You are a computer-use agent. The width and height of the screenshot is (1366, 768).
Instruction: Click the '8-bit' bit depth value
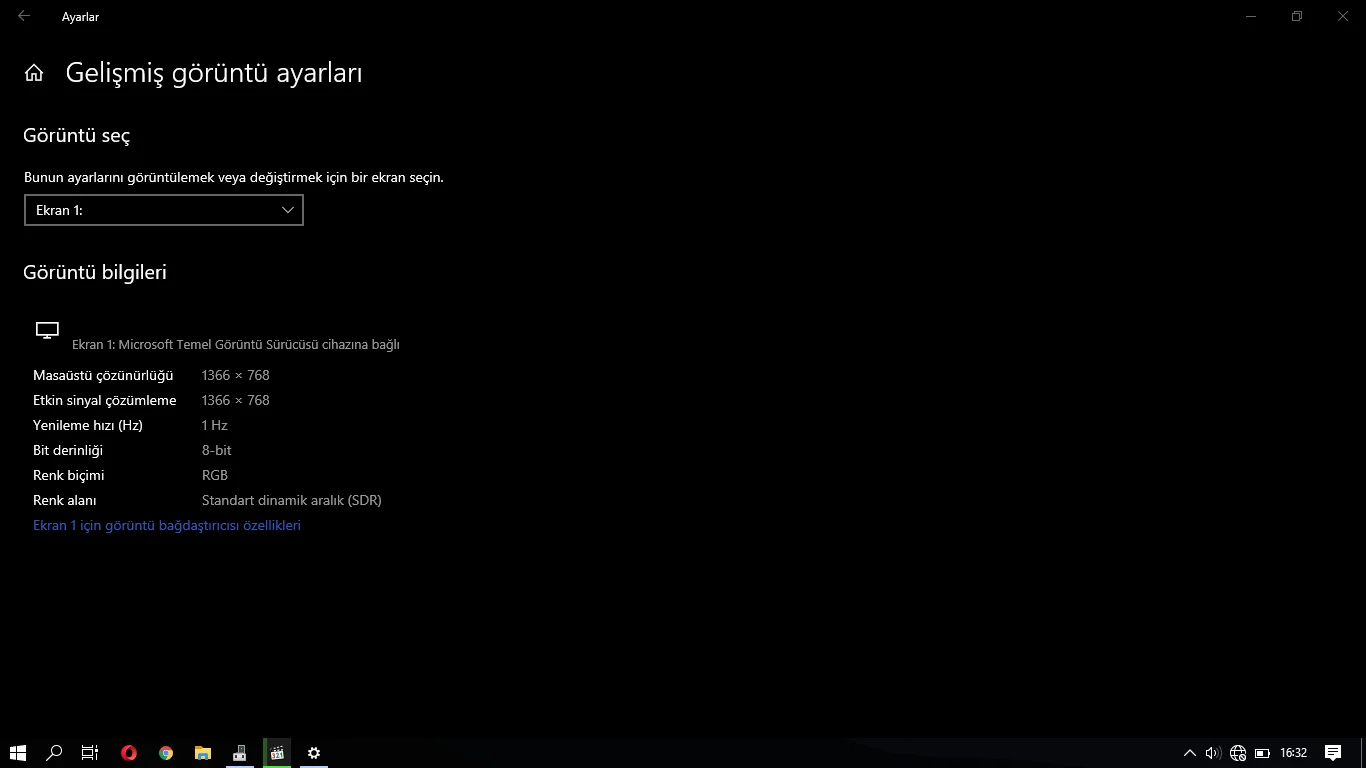217,450
